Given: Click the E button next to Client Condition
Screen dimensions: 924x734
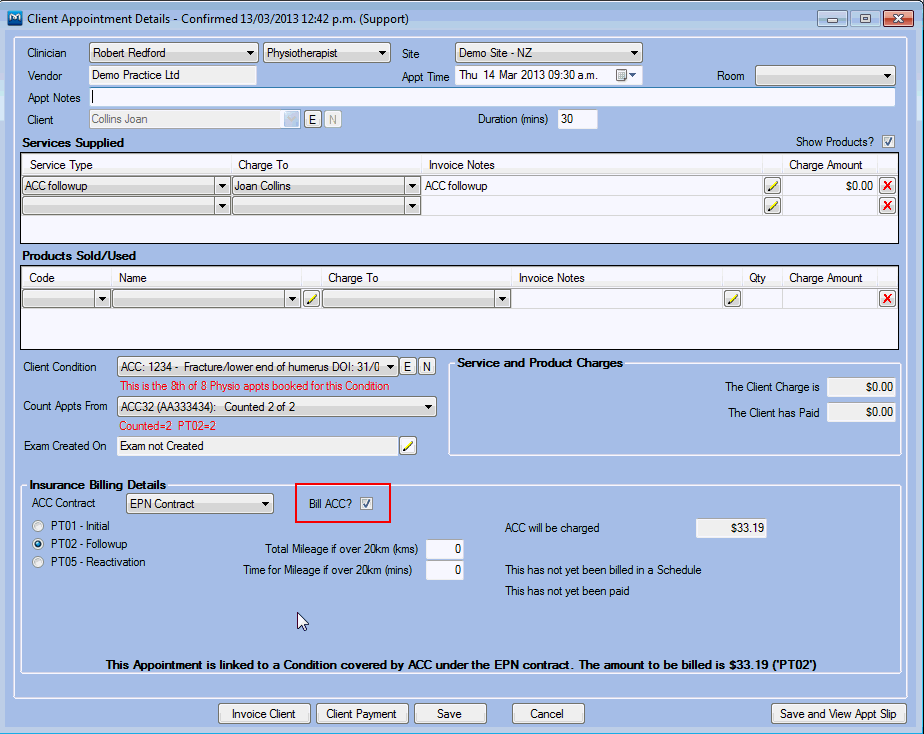Looking at the screenshot, I should (408, 366).
